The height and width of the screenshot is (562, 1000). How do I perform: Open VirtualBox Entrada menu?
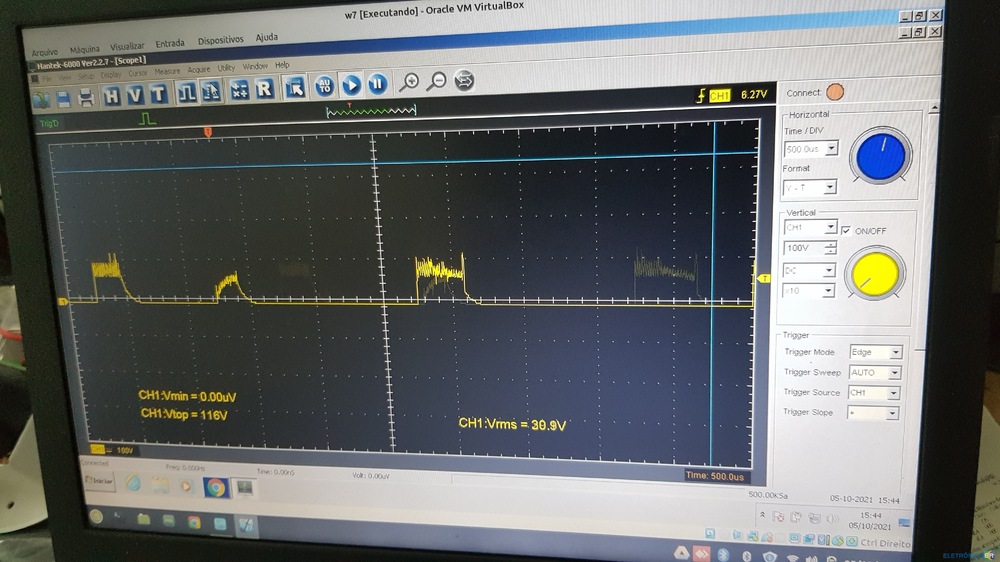tap(170, 43)
